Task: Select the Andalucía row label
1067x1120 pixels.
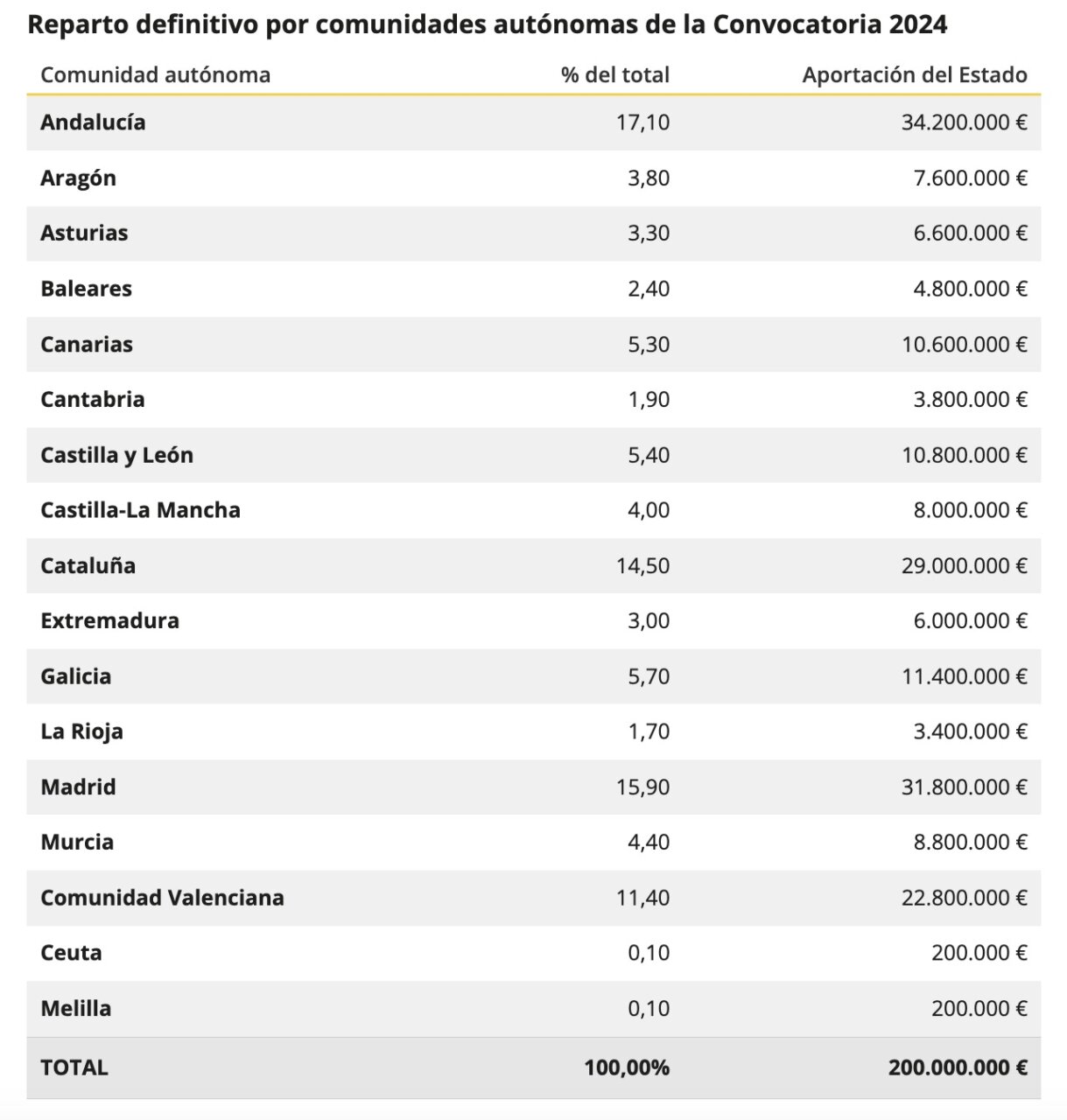Action: pos(93,122)
